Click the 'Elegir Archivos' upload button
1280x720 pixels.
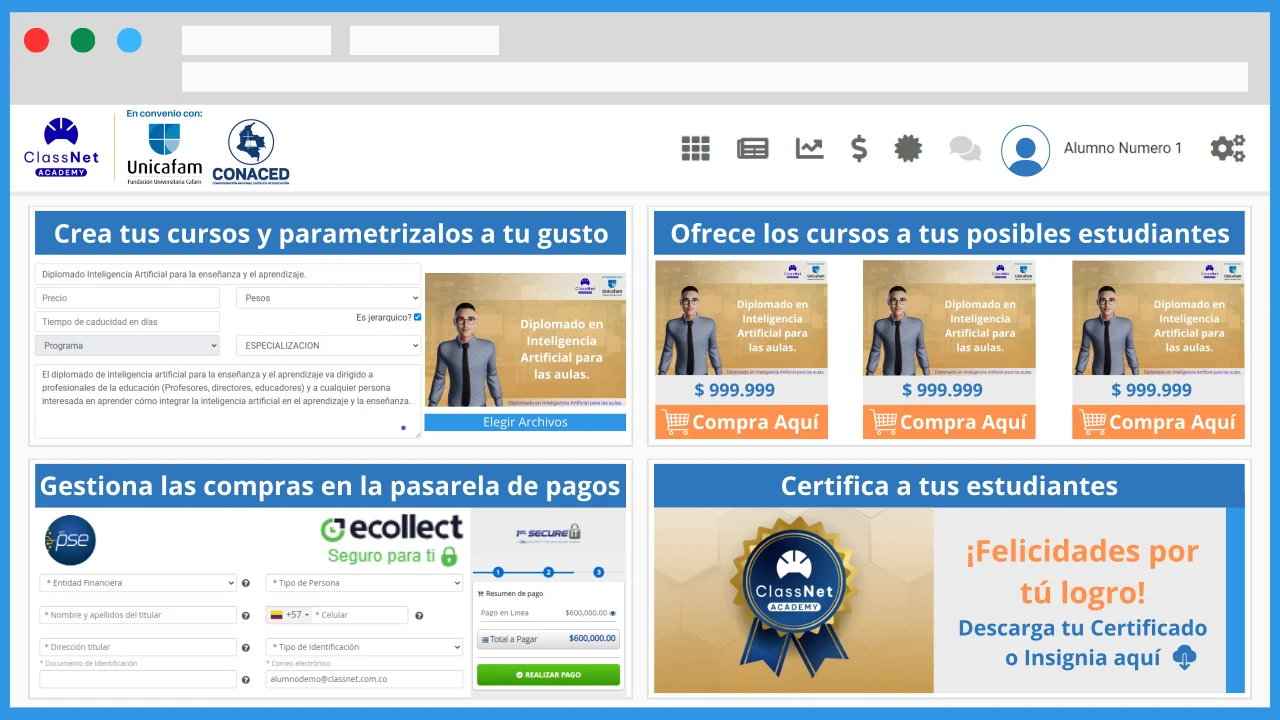click(525, 422)
